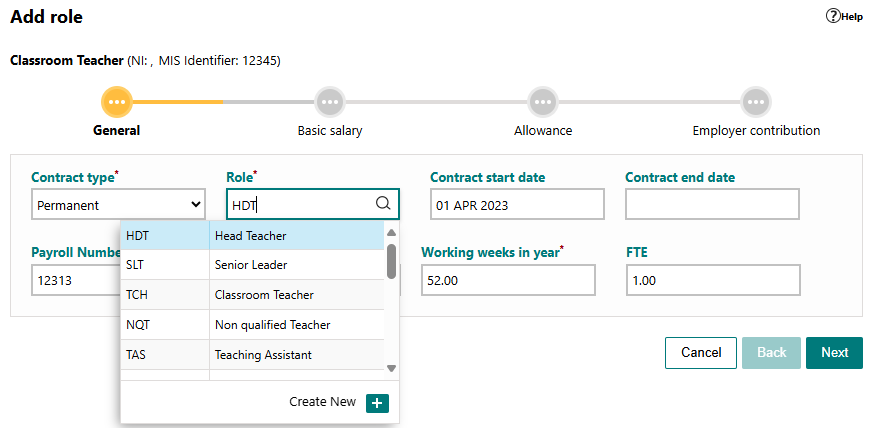Click the Basic salary step circle
The width and height of the screenshot is (879, 428).
pos(330,102)
